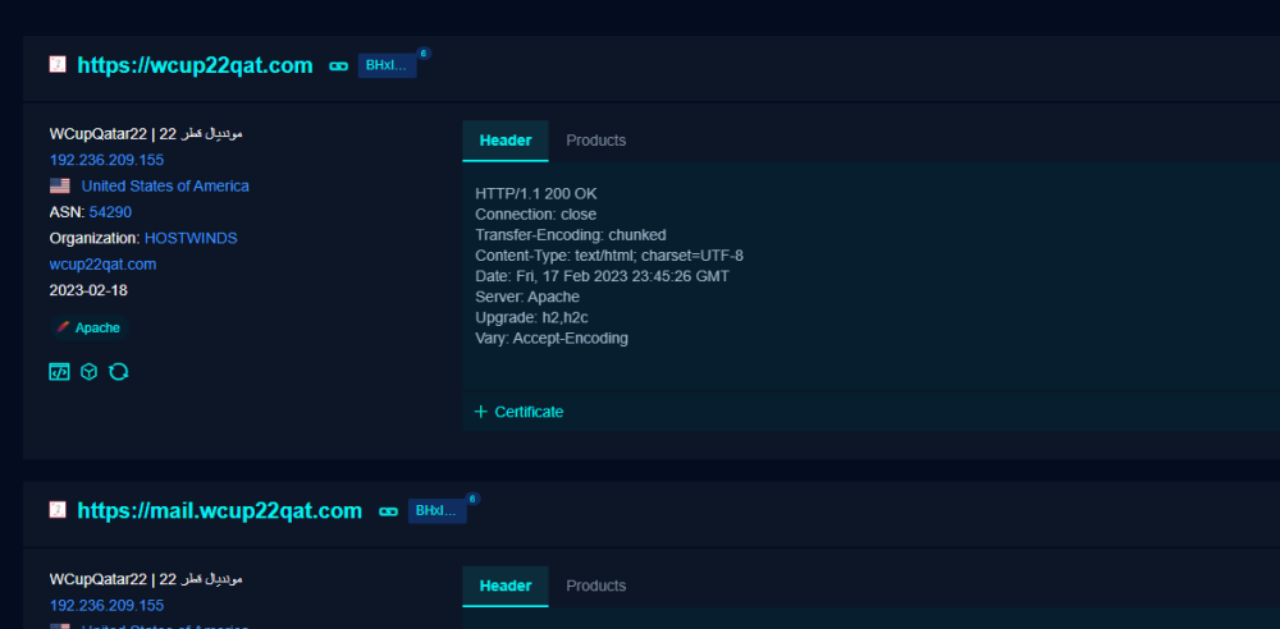Click the 'HTTP/1.1 200 OK' header line

point(536,194)
